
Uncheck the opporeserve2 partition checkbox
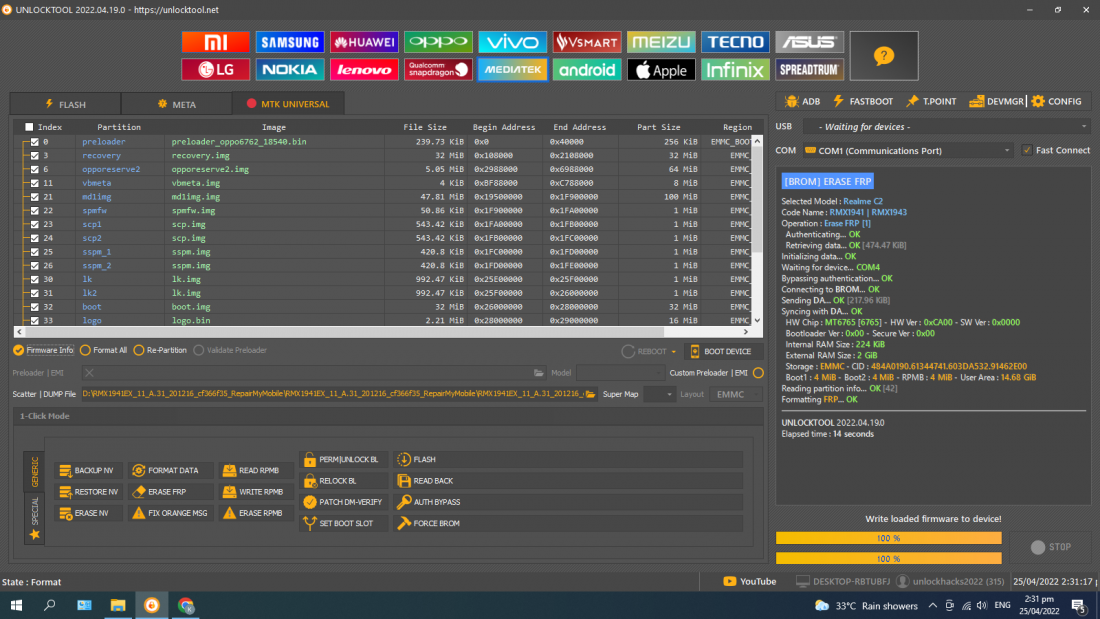click(x=34, y=169)
